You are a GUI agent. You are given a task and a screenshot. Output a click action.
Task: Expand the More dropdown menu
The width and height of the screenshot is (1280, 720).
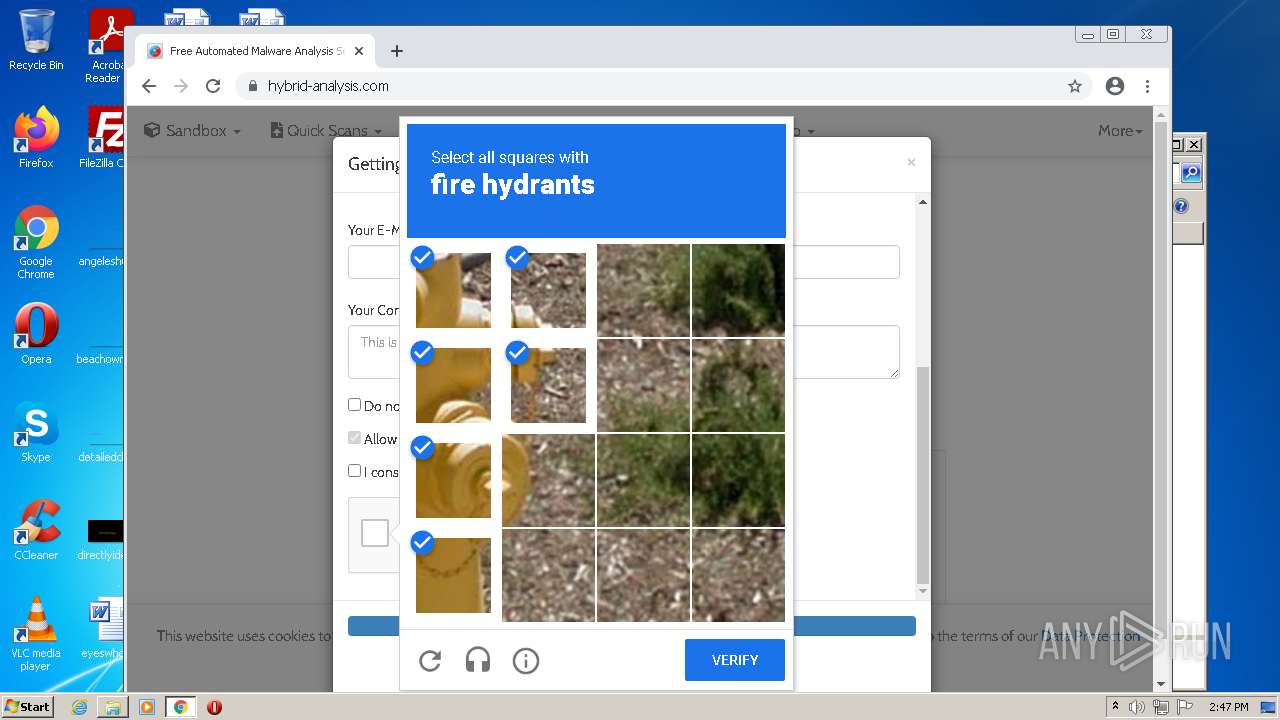(x=1120, y=131)
